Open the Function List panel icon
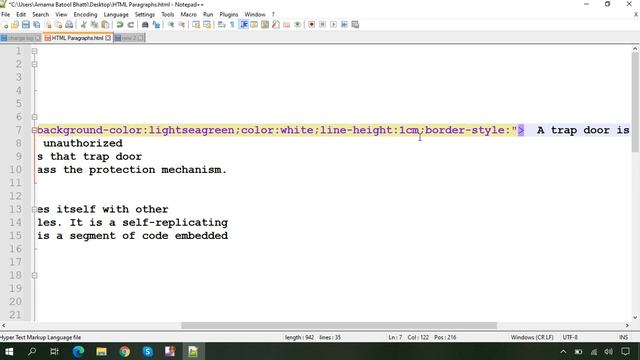The height and width of the screenshot is (360, 640). (276, 24)
